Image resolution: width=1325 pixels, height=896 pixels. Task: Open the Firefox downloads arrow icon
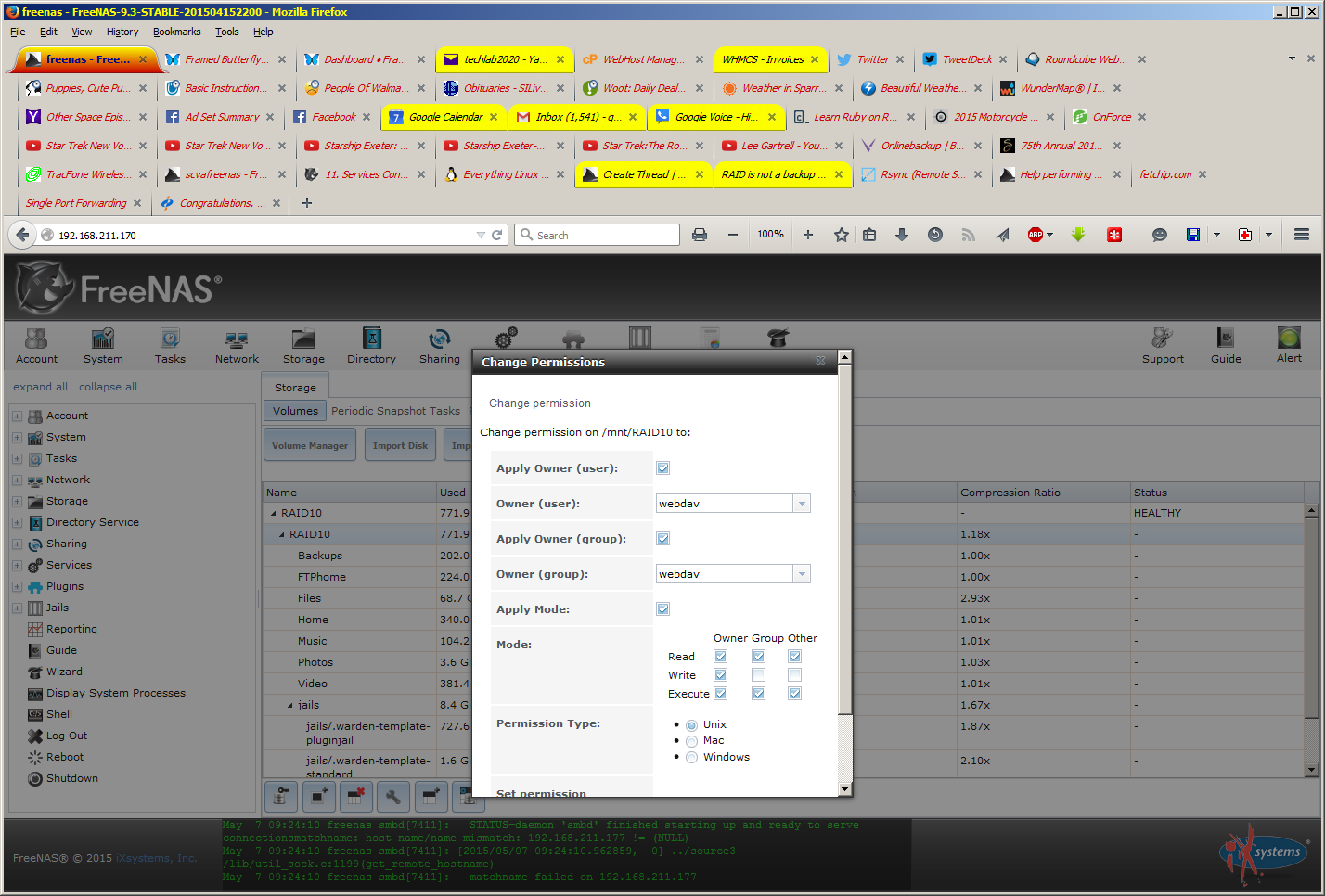[902, 235]
